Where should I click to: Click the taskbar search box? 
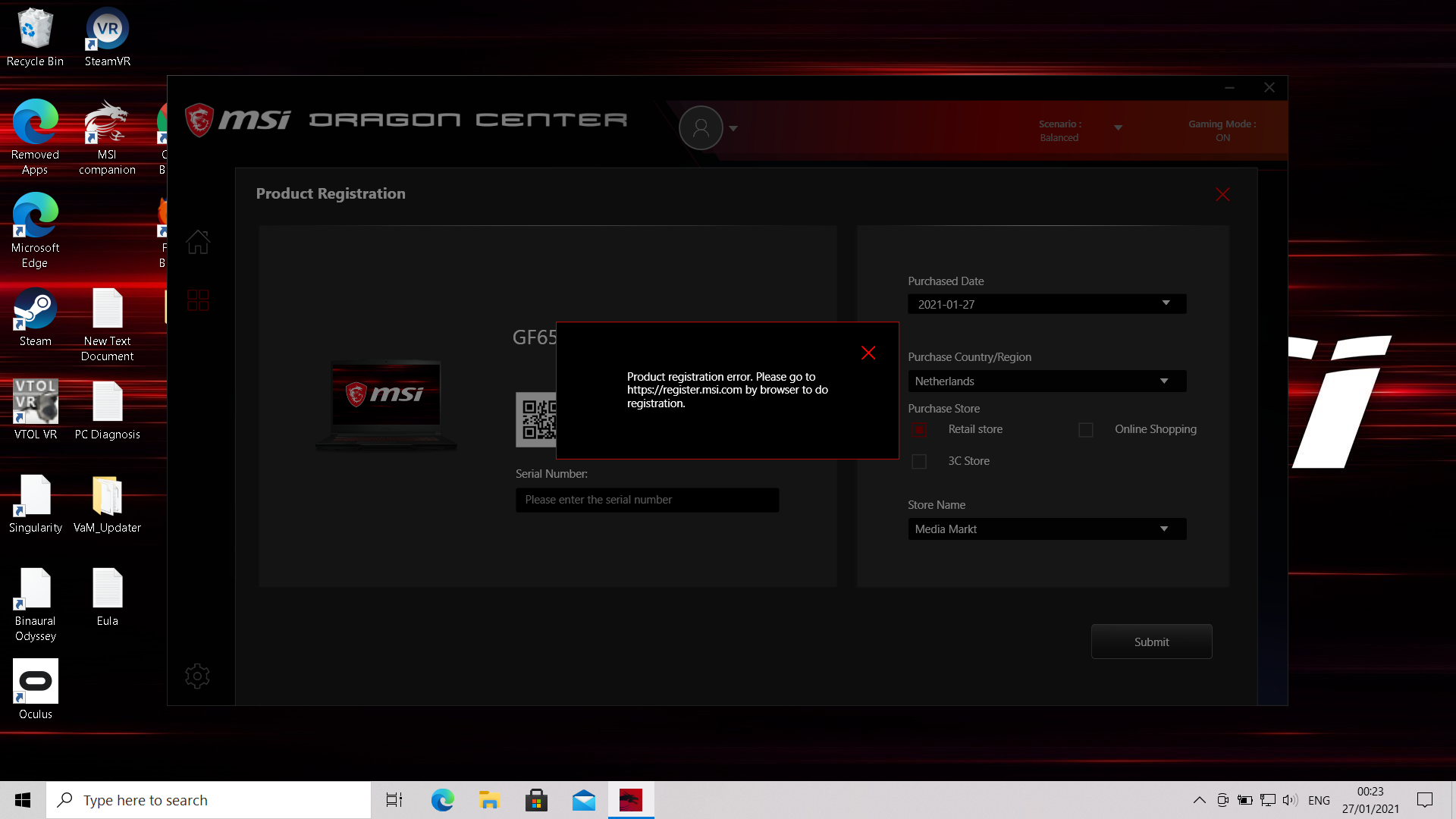209,800
